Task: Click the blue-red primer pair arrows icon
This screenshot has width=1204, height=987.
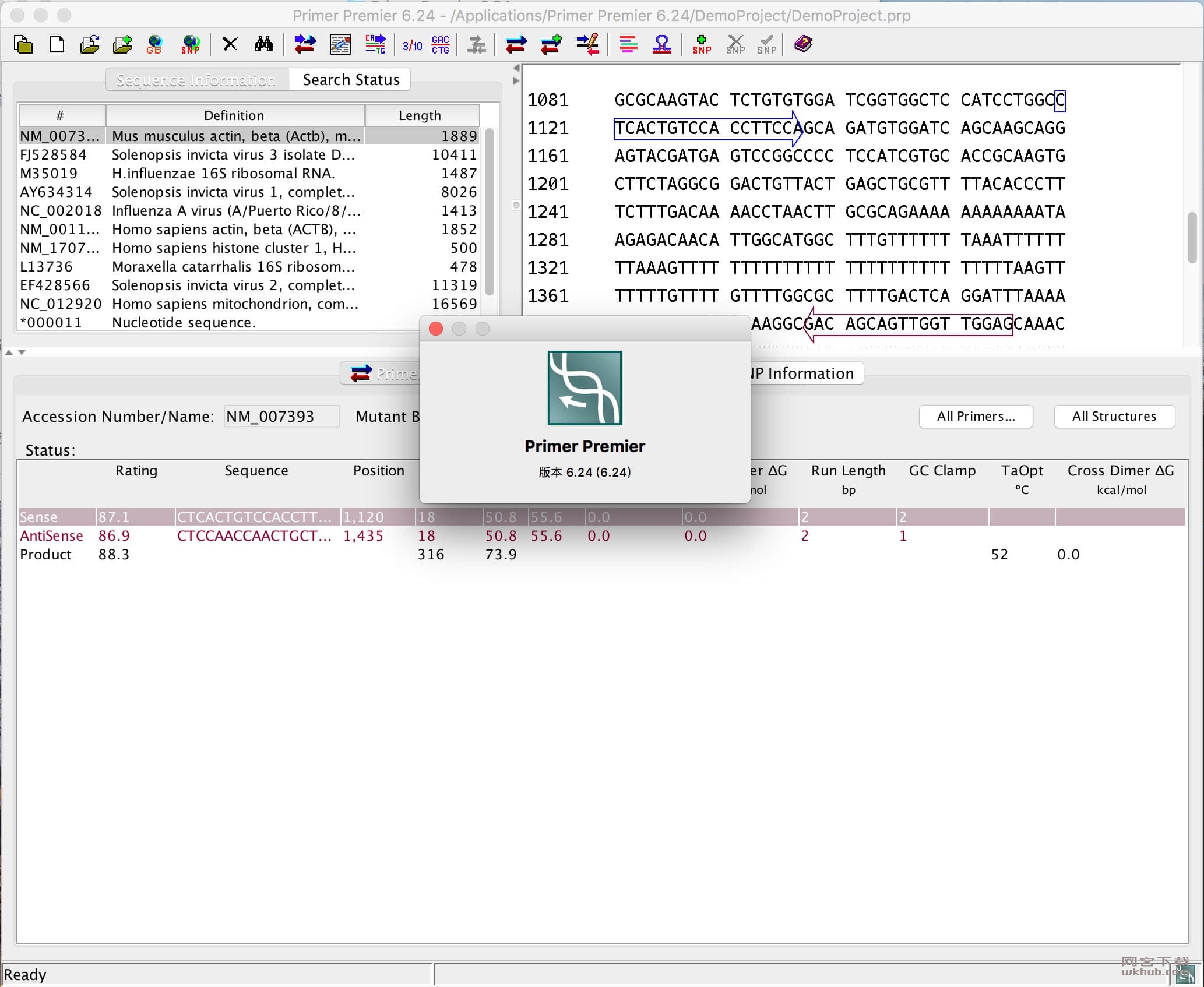Action: (516, 45)
